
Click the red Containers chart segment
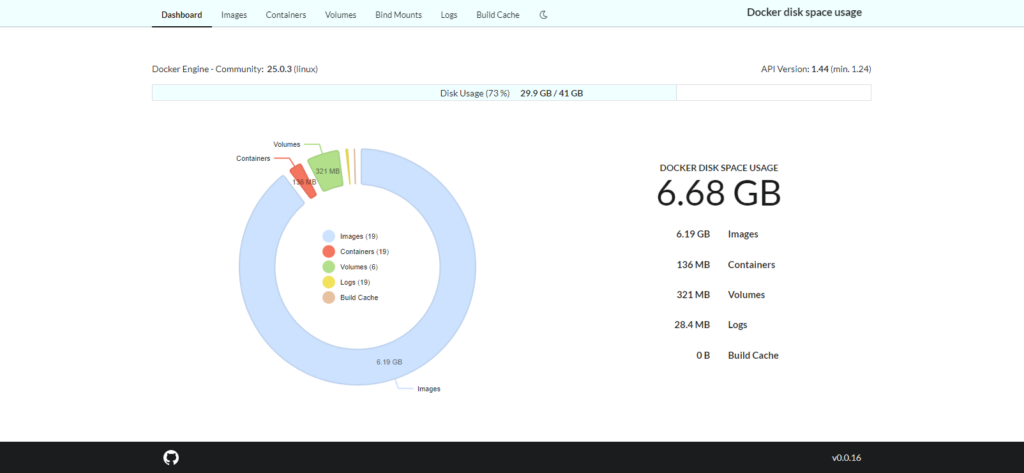tap(303, 181)
